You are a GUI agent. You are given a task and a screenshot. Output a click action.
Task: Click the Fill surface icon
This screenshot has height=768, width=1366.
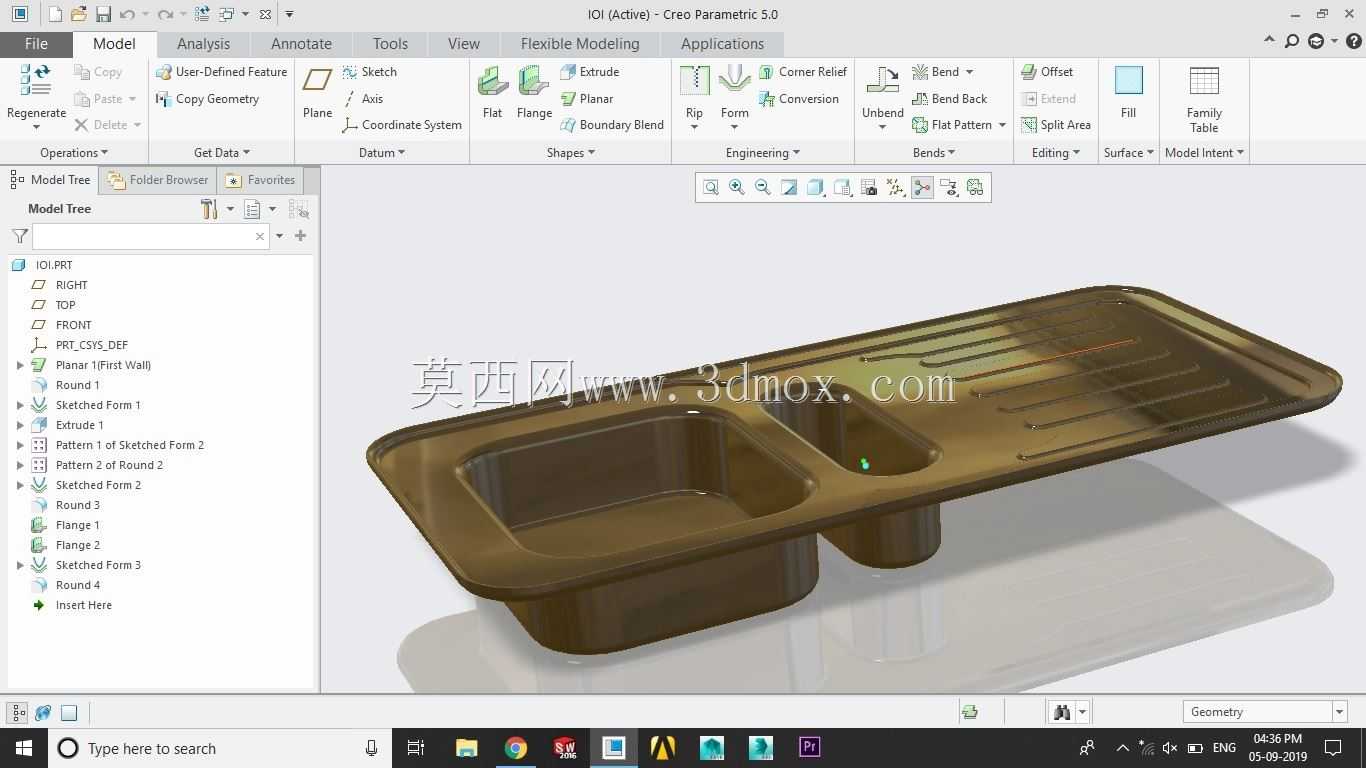[x=1128, y=81]
